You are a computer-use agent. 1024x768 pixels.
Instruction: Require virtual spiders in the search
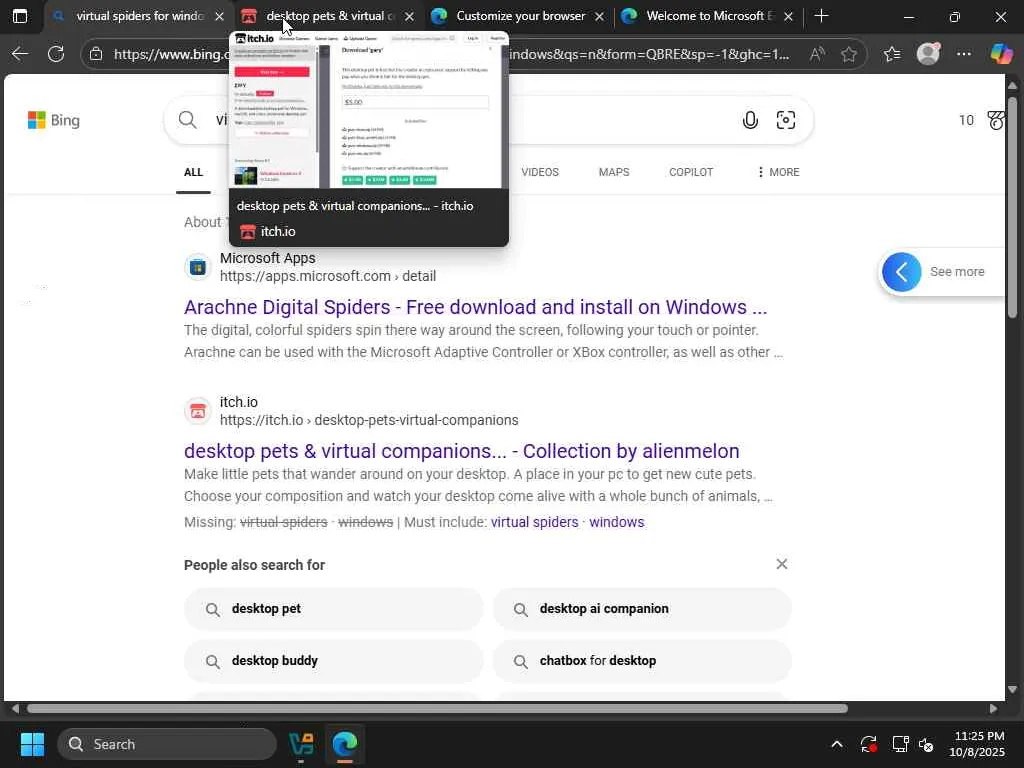[534, 522]
